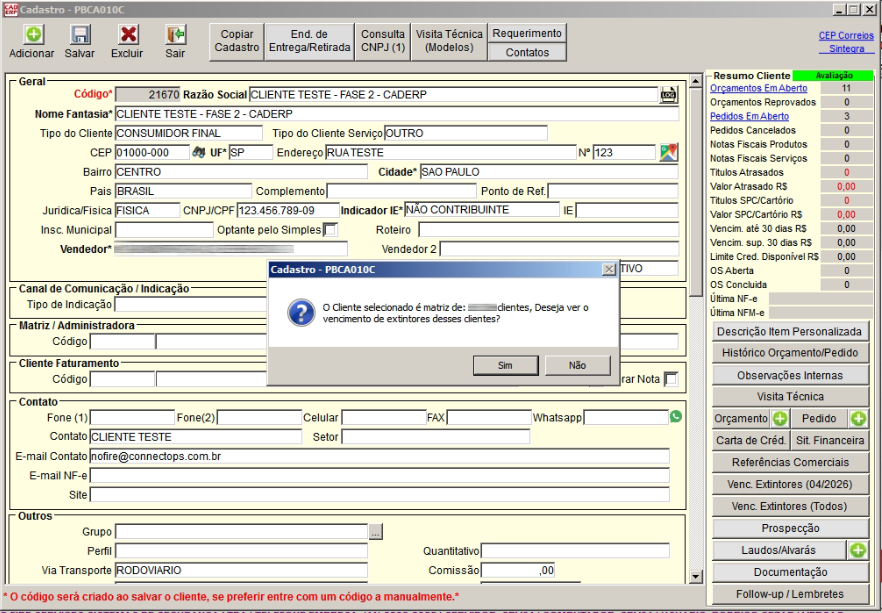Click the Via Transporte field
The height and width of the screenshot is (613, 882).
[x=241, y=570]
